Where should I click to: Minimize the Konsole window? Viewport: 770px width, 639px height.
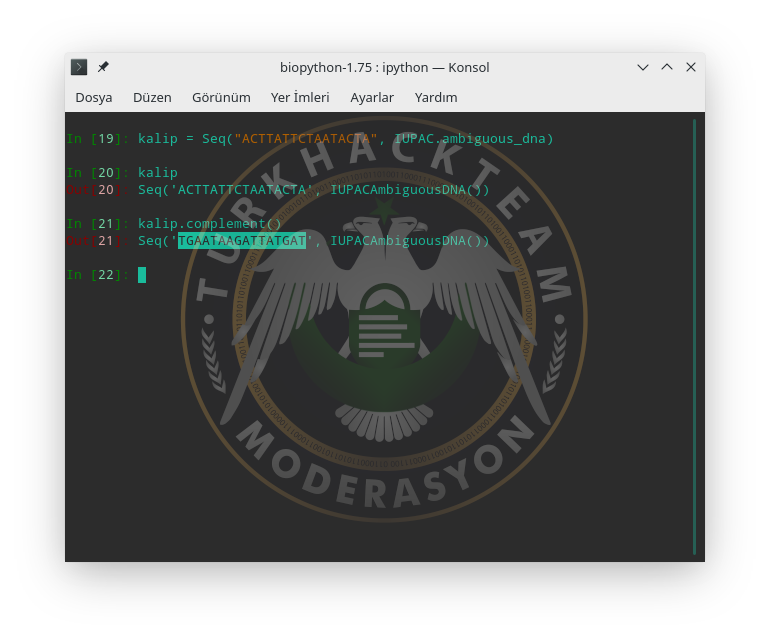point(643,67)
